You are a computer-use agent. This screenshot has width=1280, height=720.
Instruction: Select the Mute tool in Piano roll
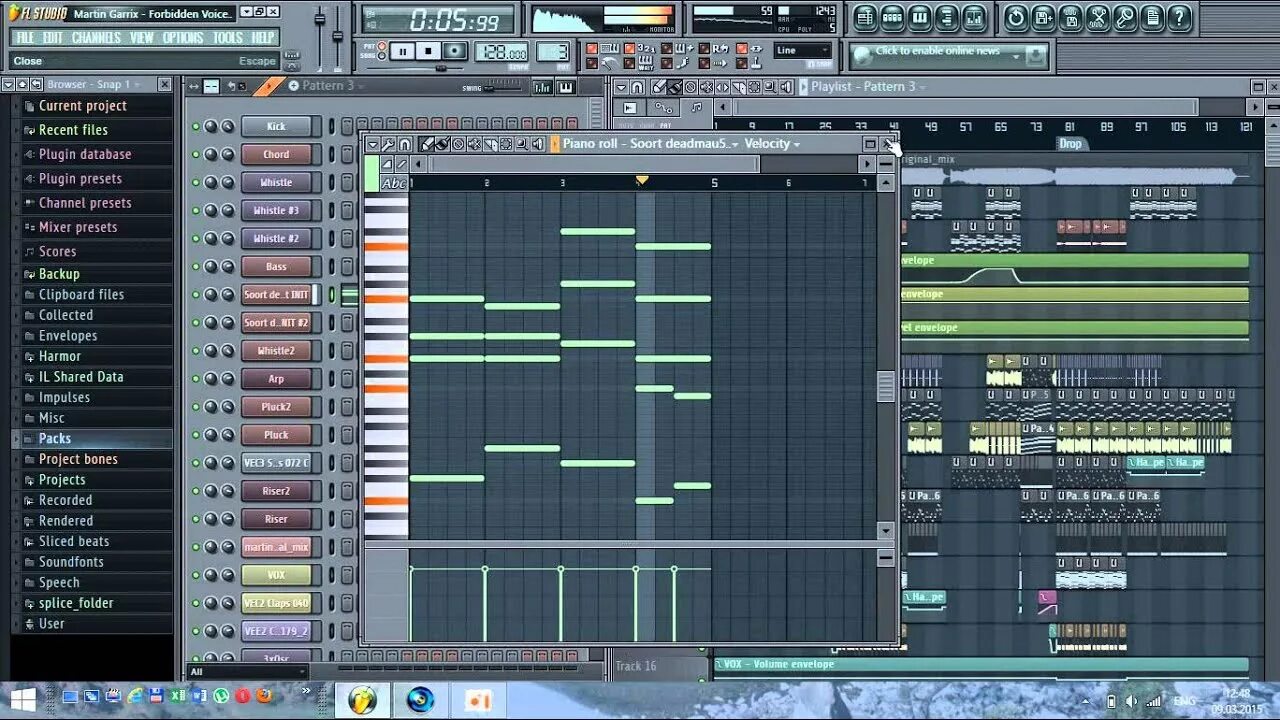click(474, 144)
